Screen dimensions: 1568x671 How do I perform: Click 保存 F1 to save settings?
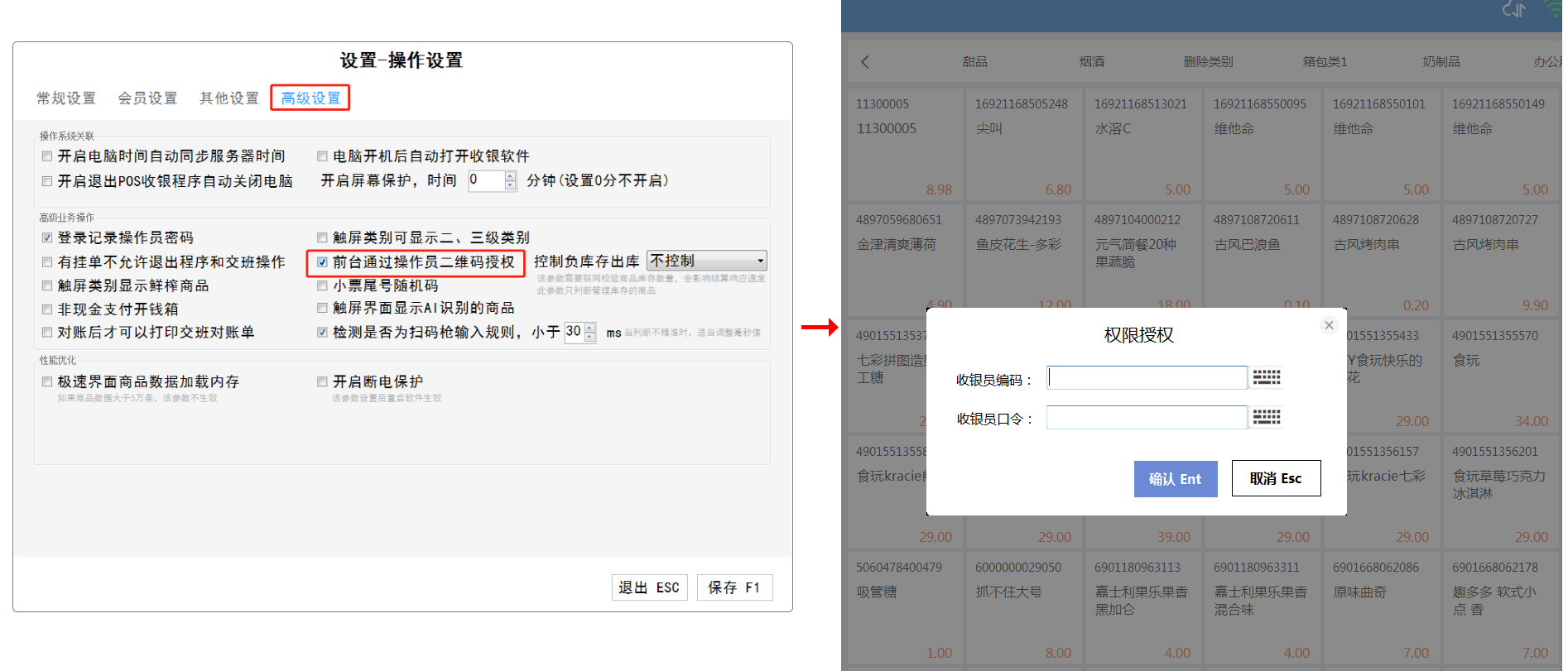[x=734, y=587]
